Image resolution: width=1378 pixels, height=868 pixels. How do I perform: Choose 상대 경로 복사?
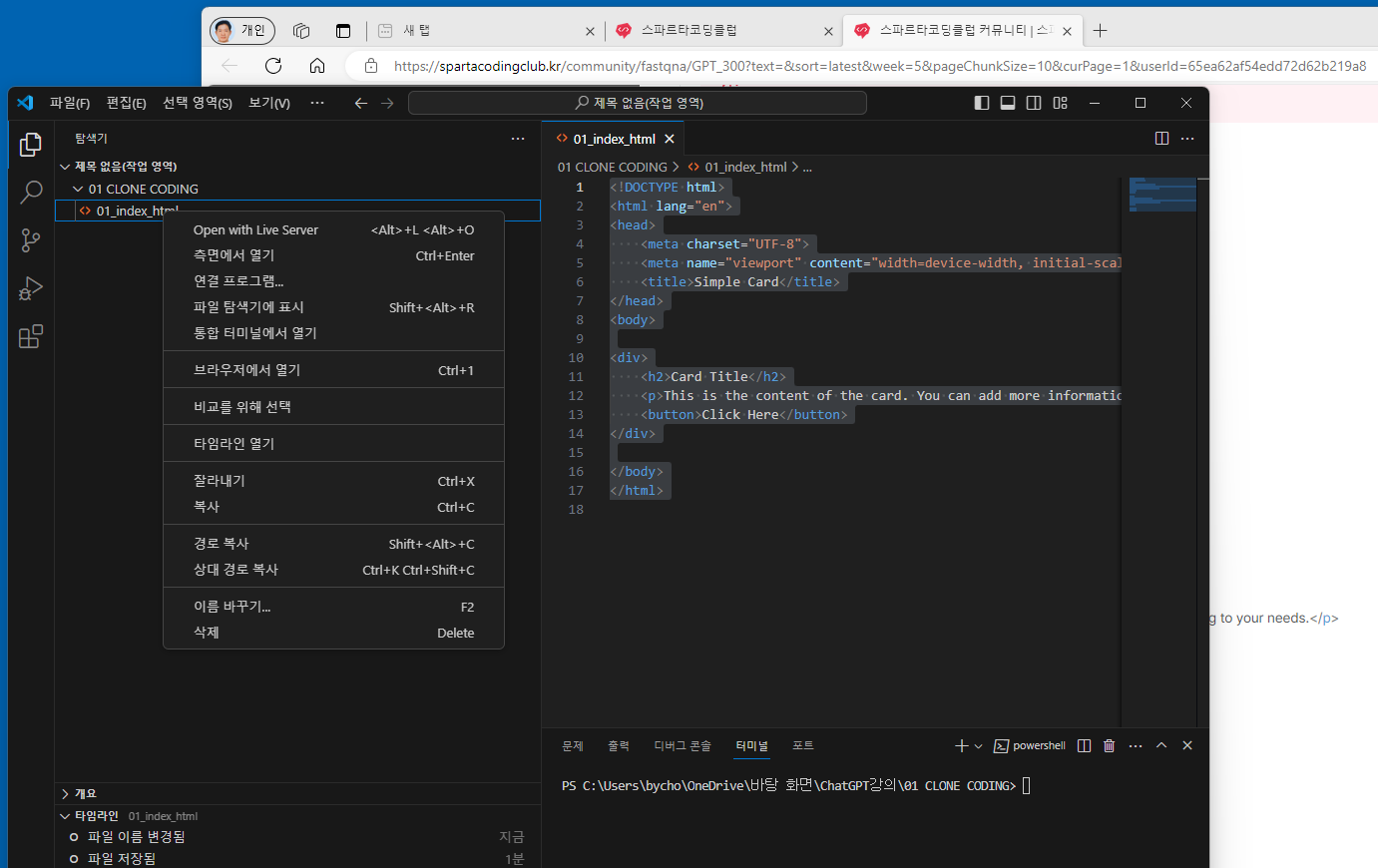(333, 570)
